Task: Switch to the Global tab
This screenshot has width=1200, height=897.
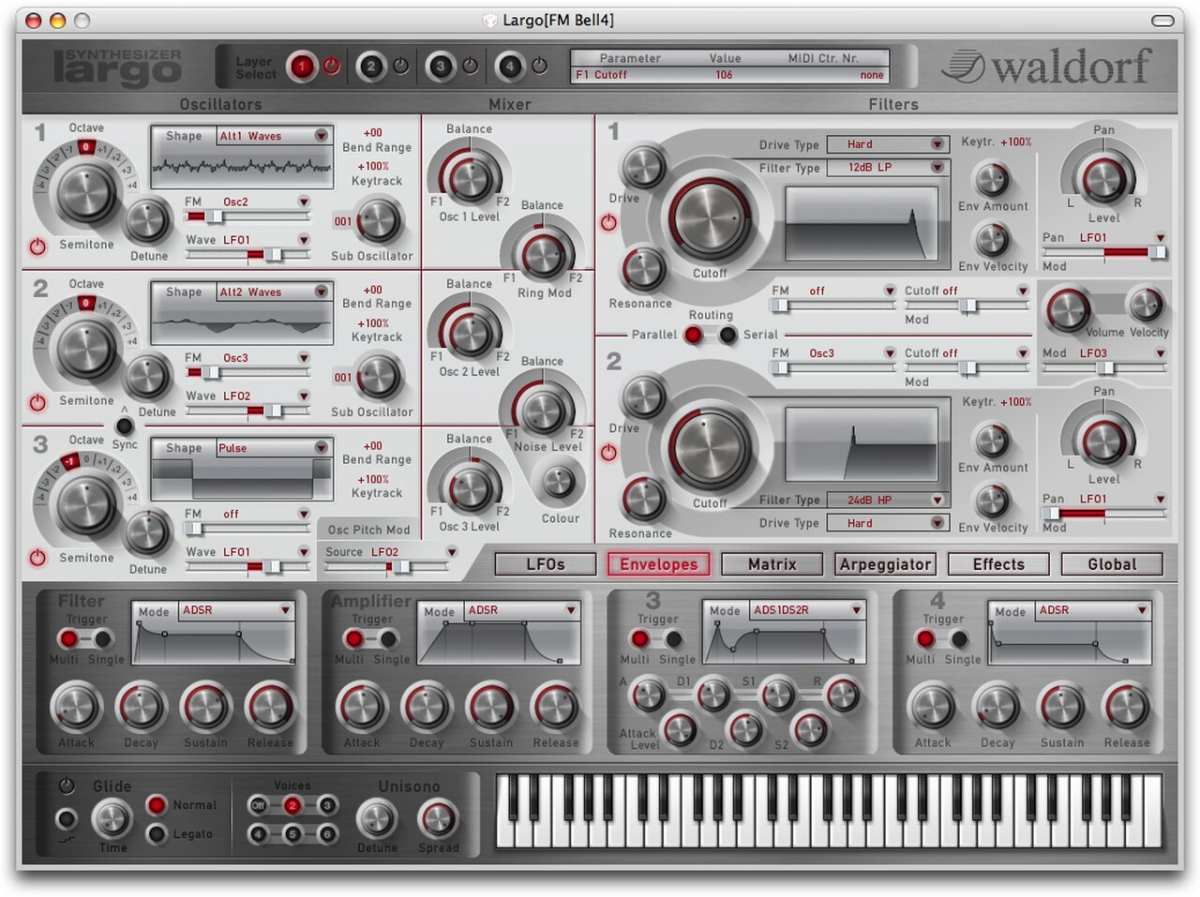Action: [x=1112, y=564]
